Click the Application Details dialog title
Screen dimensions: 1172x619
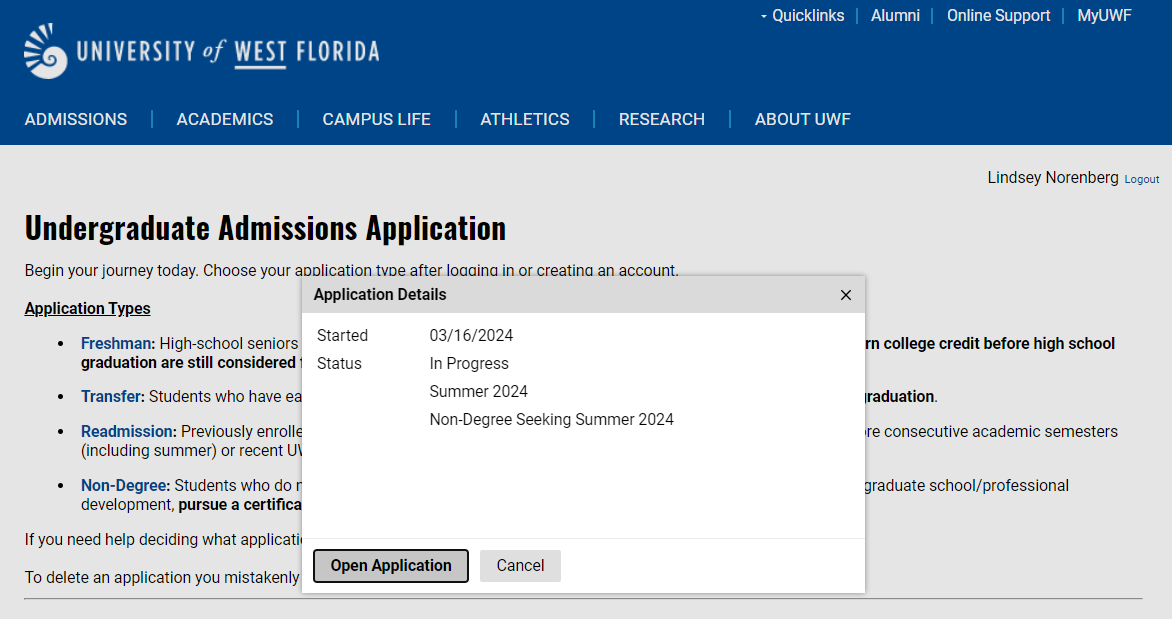(x=380, y=295)
